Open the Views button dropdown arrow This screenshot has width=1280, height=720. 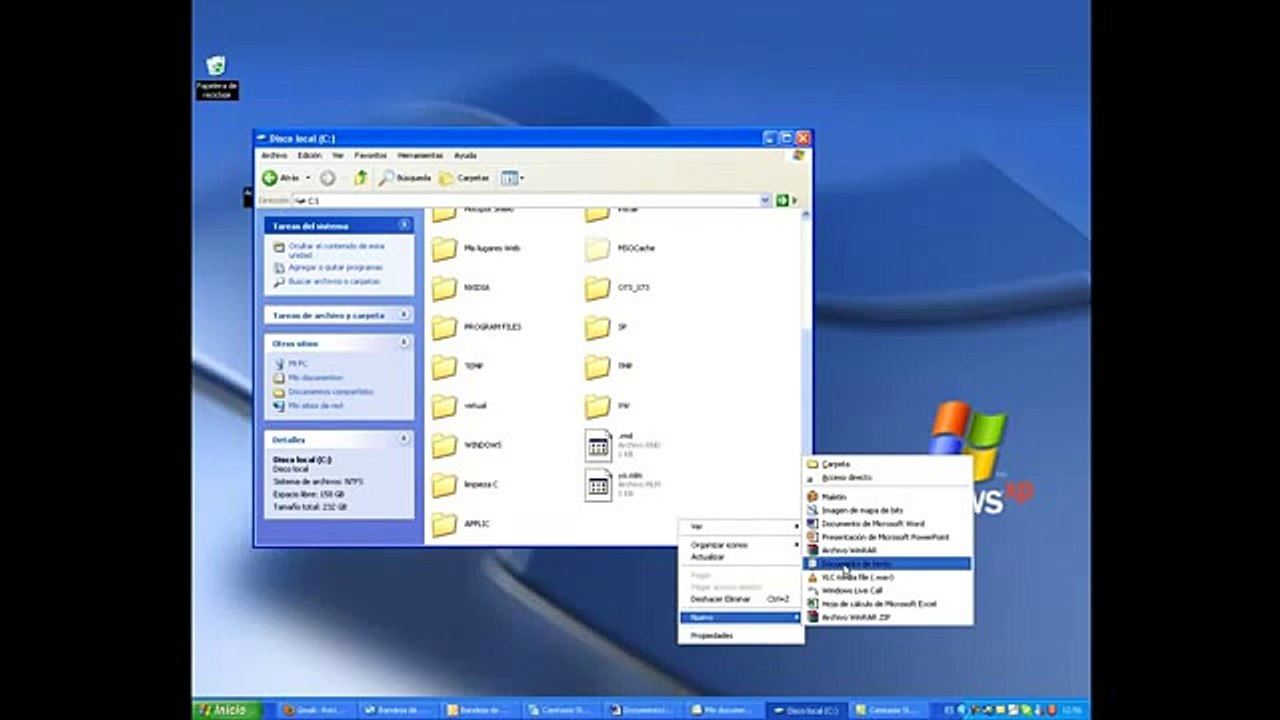tap(522, 178)
